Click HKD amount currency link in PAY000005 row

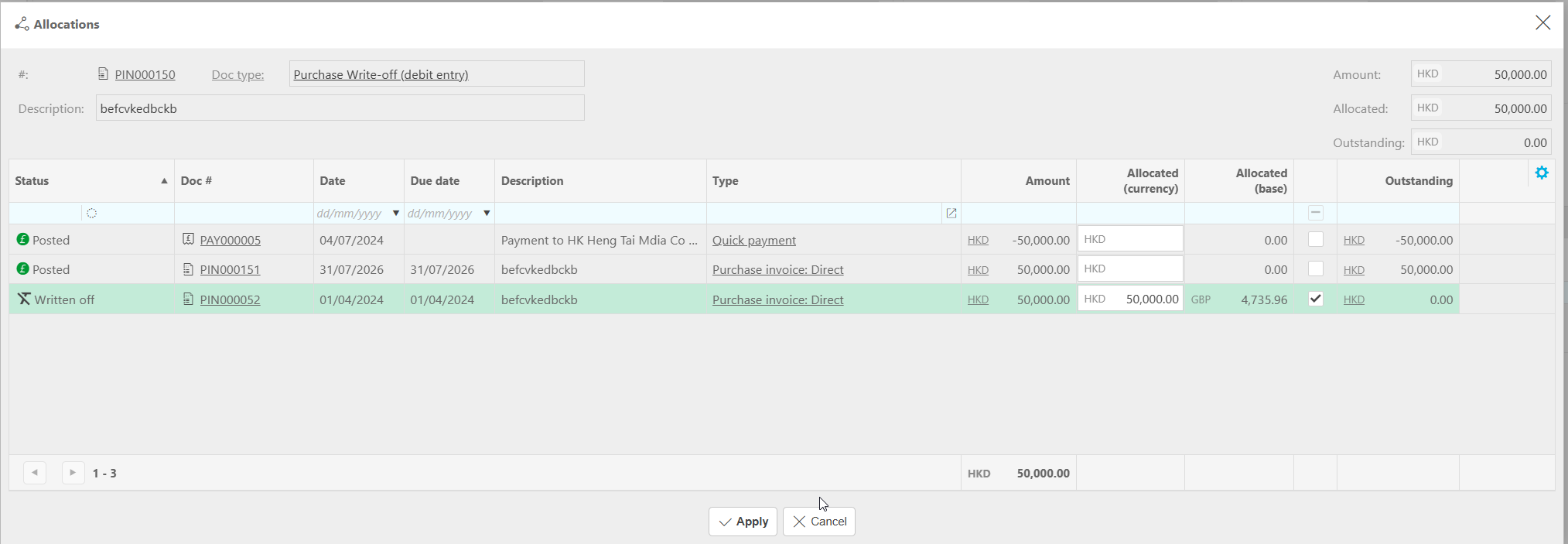click(x=978, y=240)
